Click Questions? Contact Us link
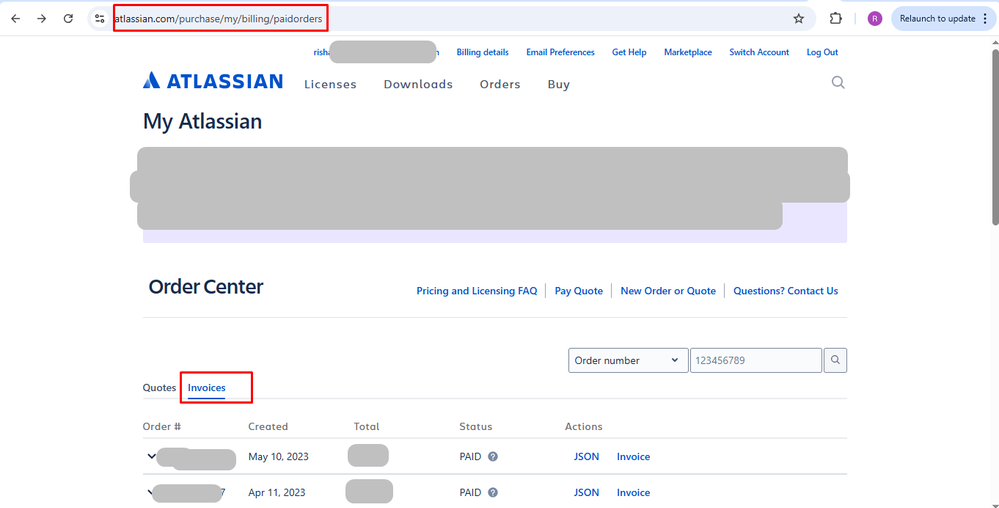 786,291
